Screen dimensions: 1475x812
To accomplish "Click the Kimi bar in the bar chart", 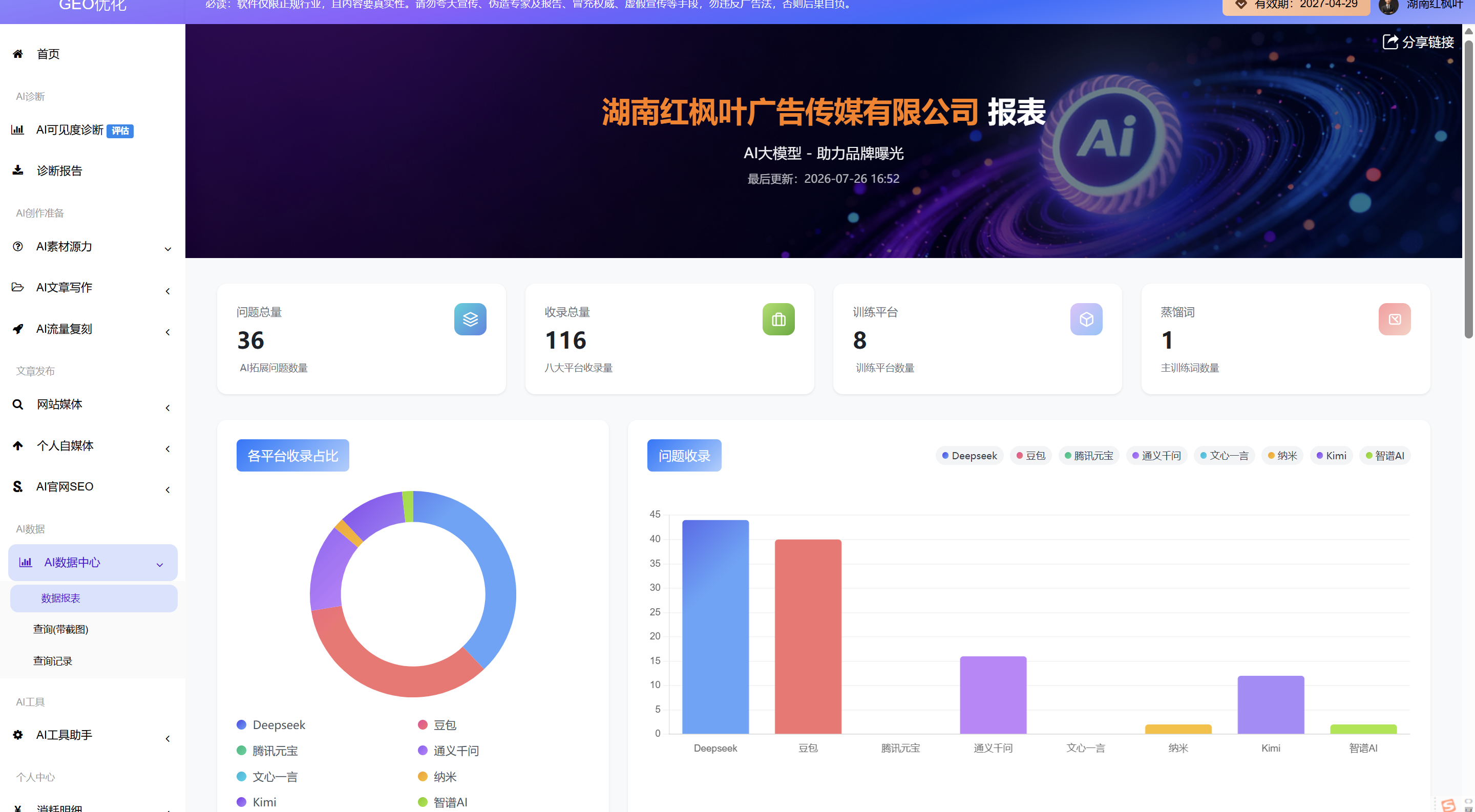I will click(x=1271, y=704).
